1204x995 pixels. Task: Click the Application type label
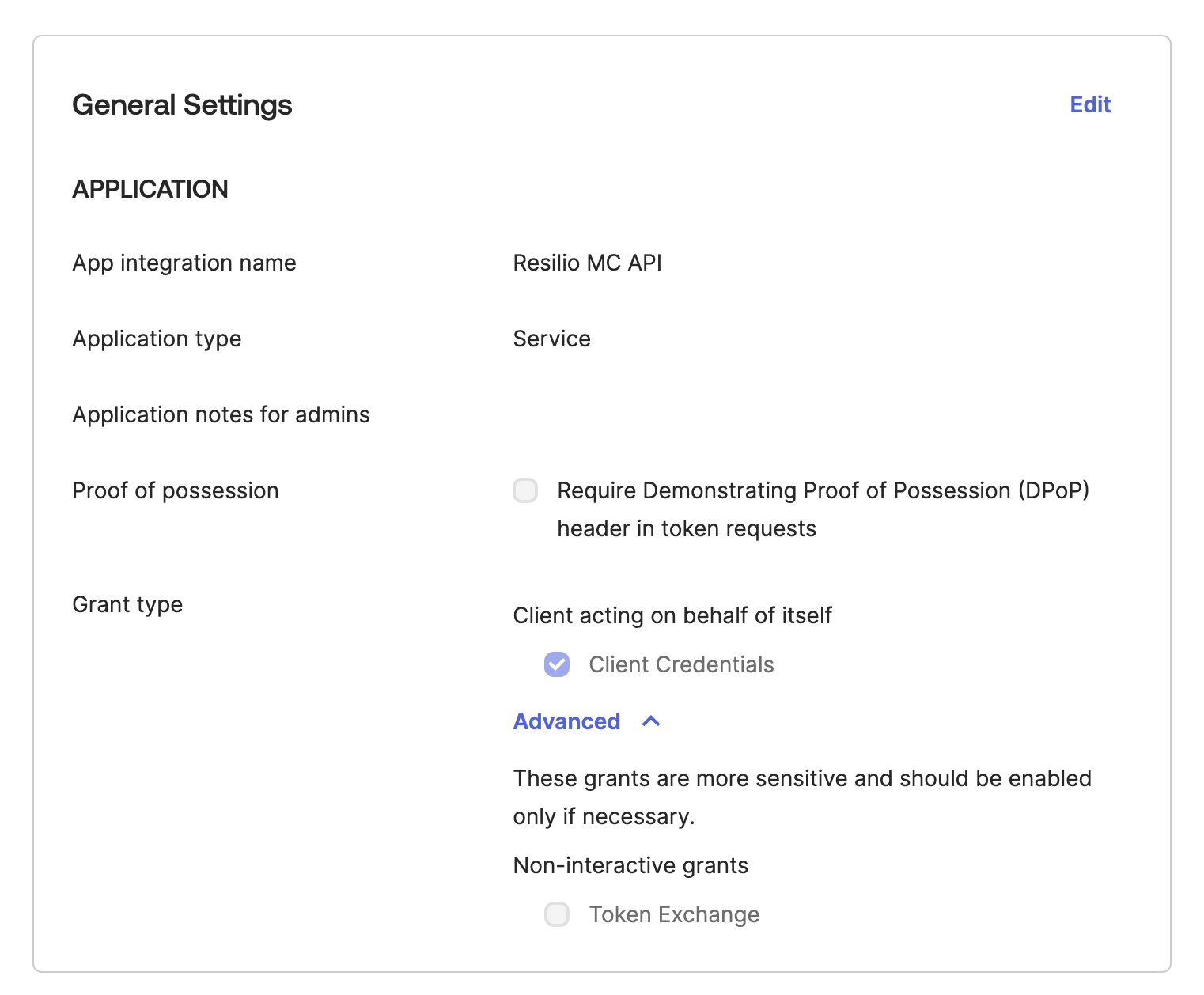[x=157, y=339]
